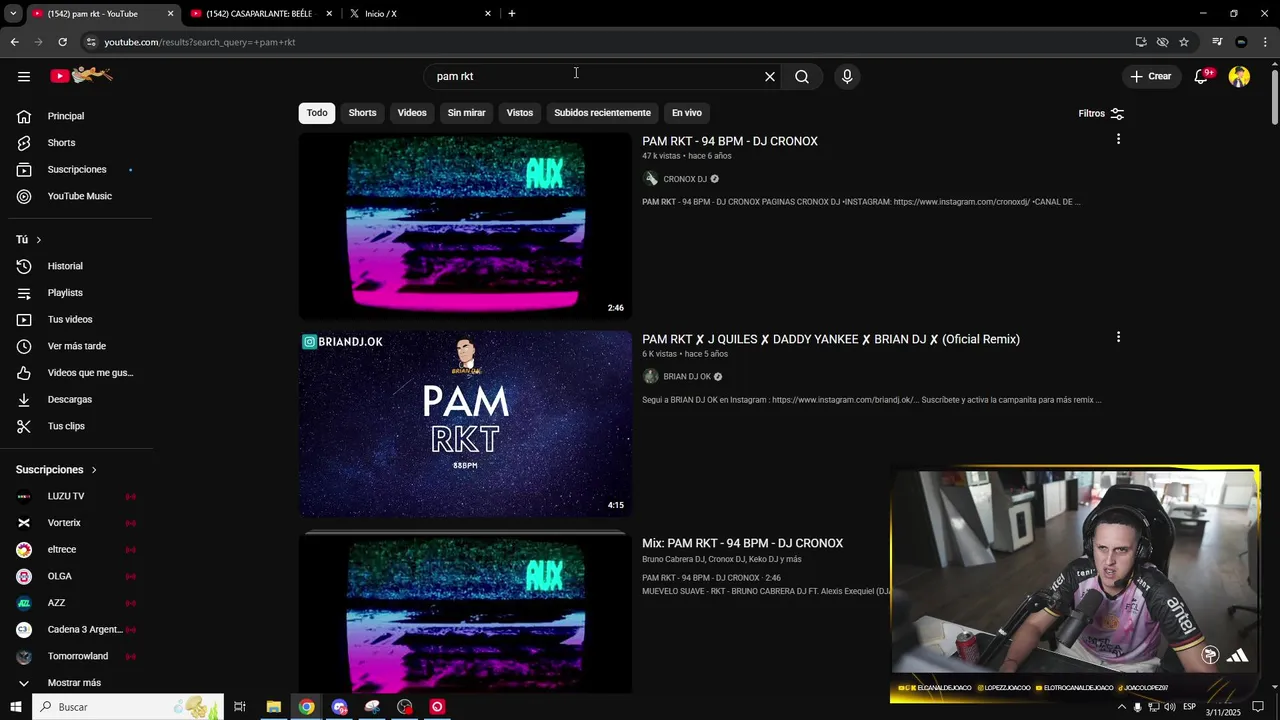Open the Chrome tab search dropdown
The image size is (1280, 720).
pos(13,14)
